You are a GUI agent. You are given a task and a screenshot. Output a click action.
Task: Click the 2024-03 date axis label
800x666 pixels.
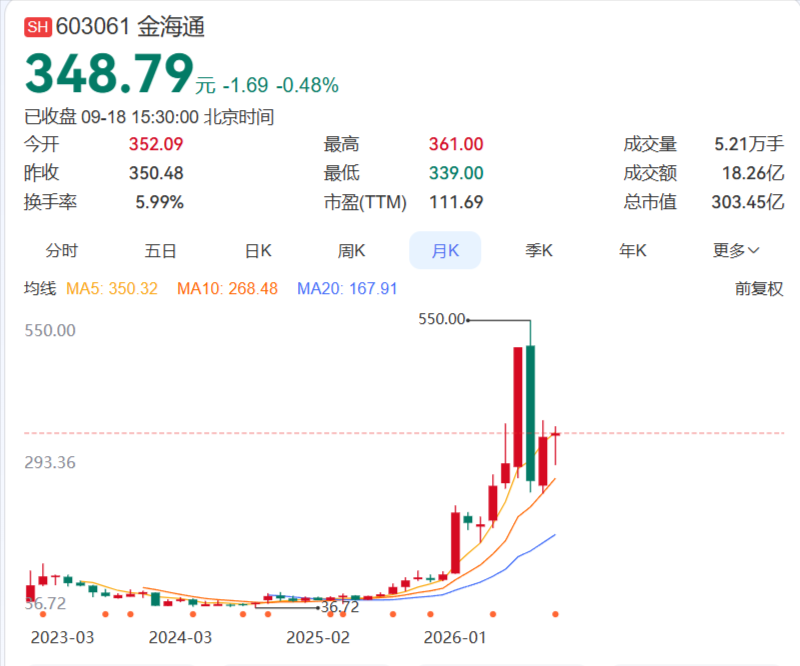coord(180,637)
